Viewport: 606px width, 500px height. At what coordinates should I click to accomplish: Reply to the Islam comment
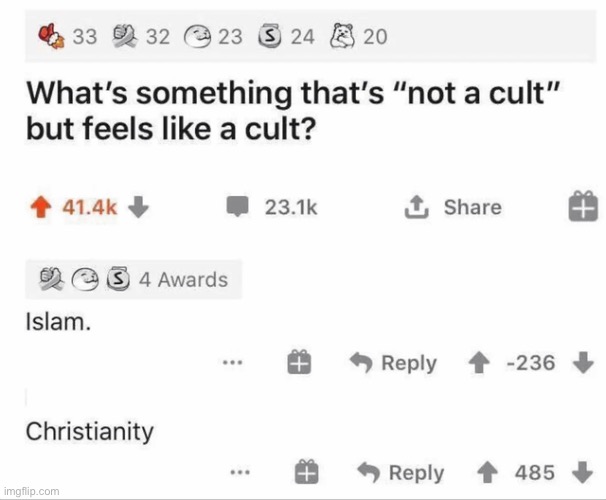click(391, 362)
